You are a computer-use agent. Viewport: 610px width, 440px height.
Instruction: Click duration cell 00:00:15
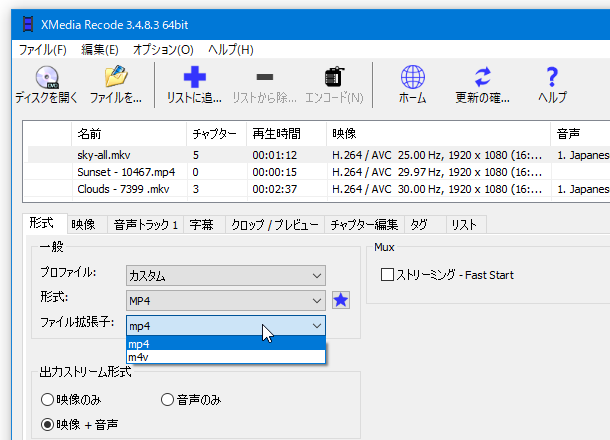[x=274, y=172]
